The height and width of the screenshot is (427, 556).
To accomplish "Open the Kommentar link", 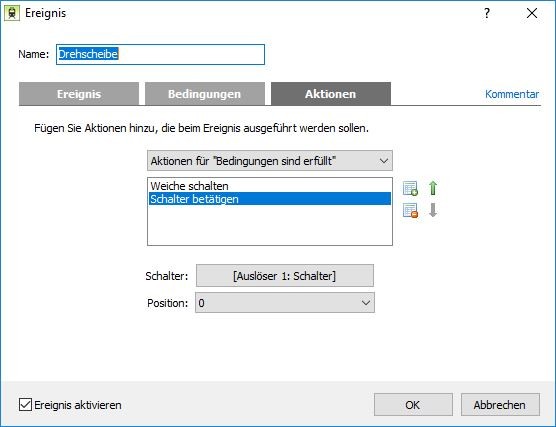I will [512, 94].
